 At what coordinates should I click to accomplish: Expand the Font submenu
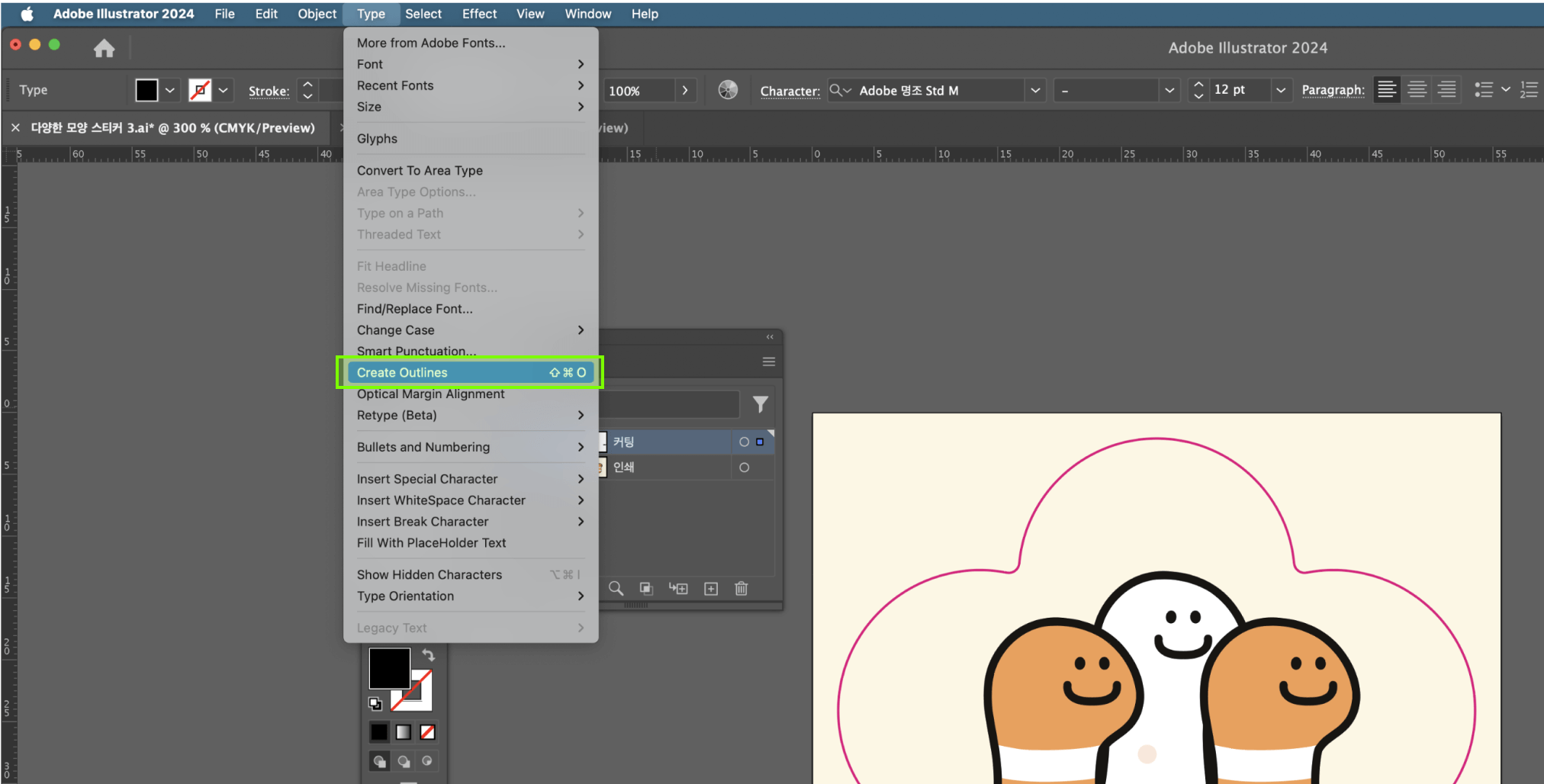pyautogui.click(x=581, y=64)
